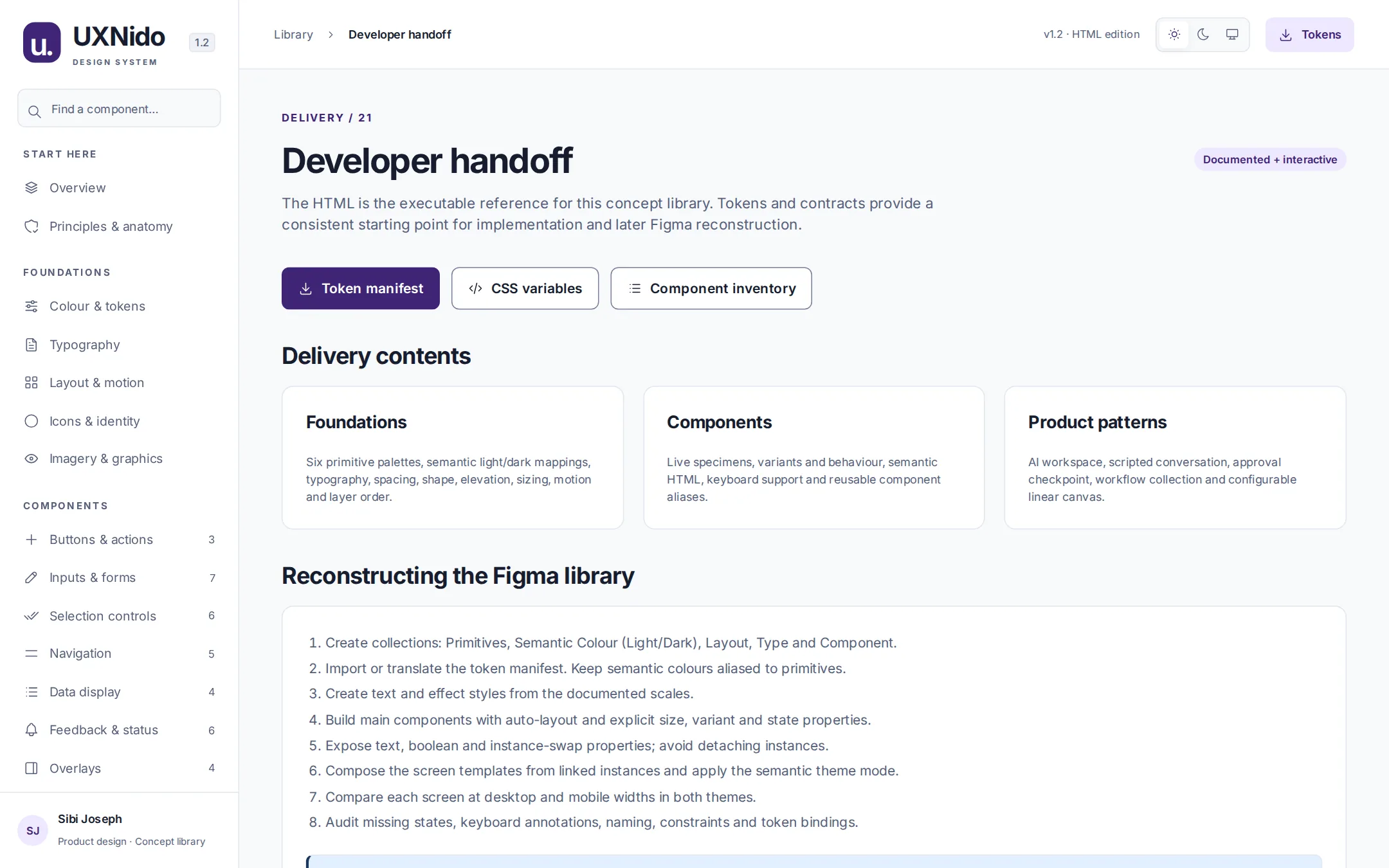Click the Delivery contents heading
Viewport: 1389px width, 868px height.
click(x=376, y=356)
